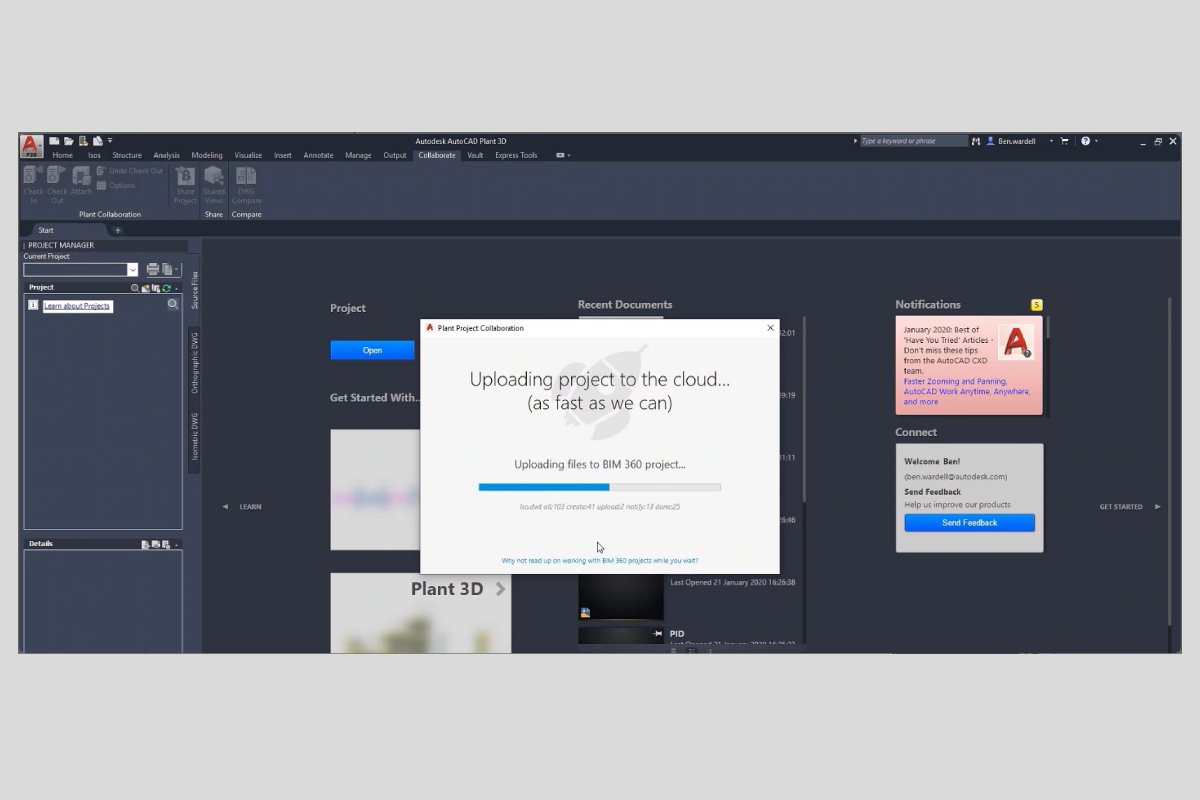This screenshot has width=1200, height=800.
Task: Expand the Current Project dropdown
Action: point(132,269)
